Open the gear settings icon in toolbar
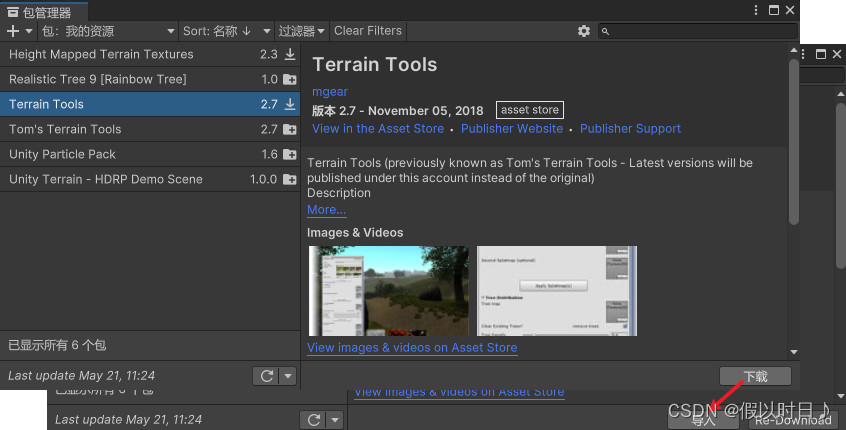846x430 pixels. [584, 31]
